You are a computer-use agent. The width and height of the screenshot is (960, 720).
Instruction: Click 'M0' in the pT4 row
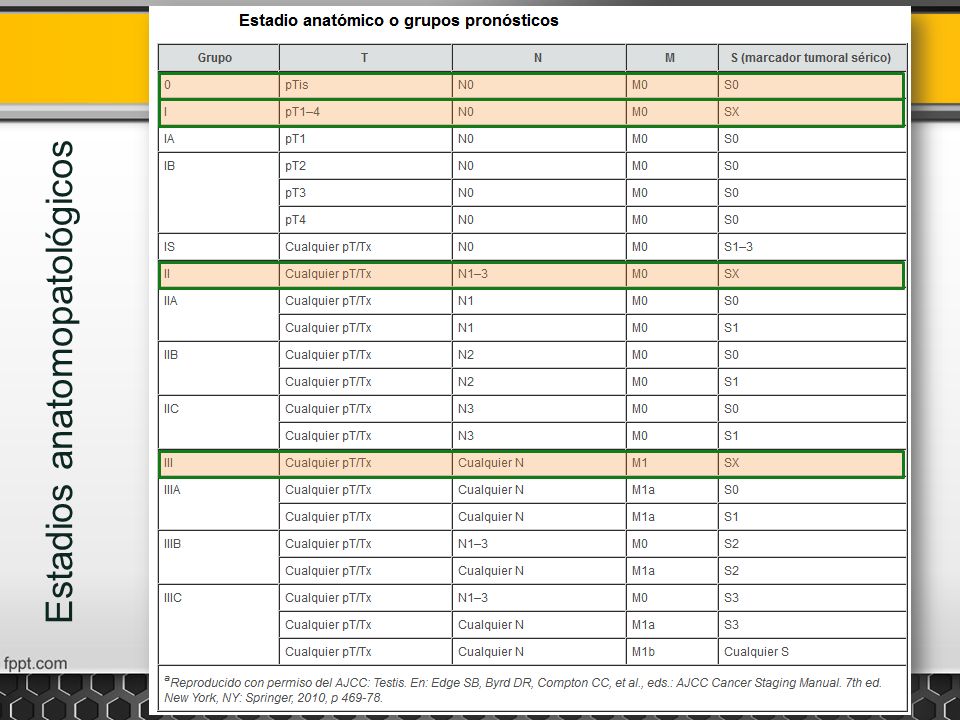pyautogui.click(x=672, y=220)
